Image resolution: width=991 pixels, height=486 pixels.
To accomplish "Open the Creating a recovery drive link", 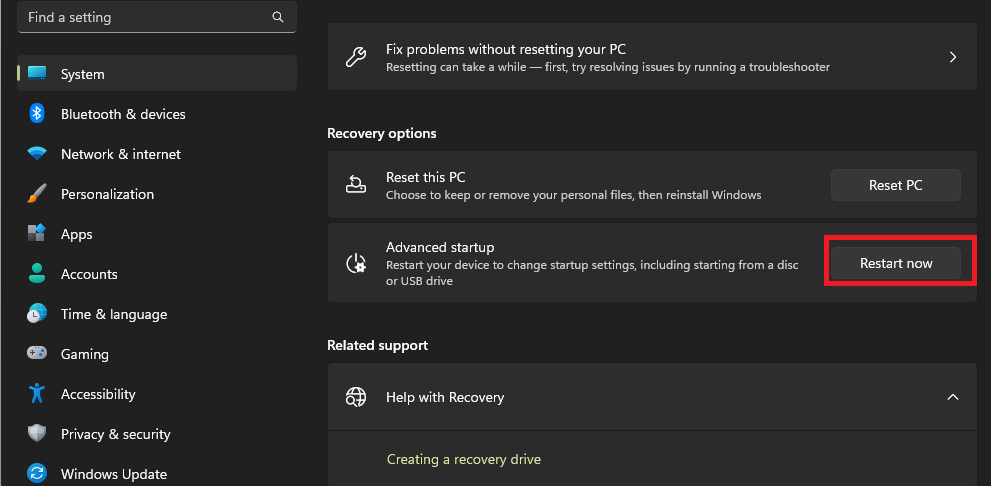I will point(463,459).
